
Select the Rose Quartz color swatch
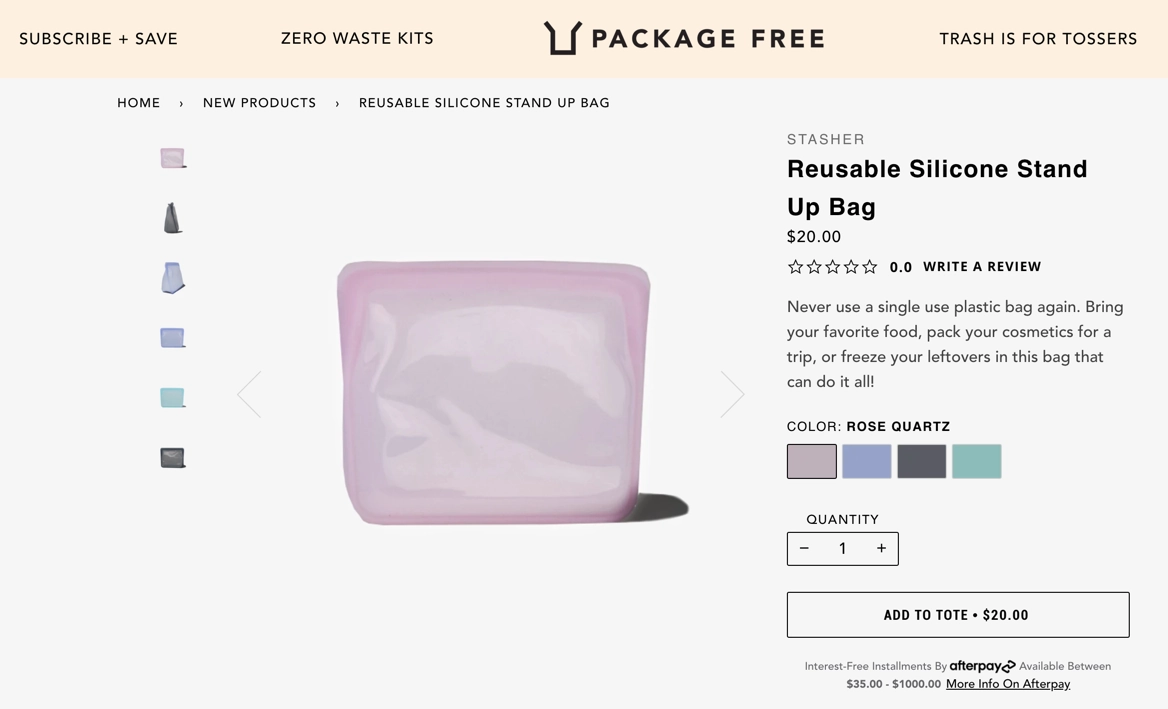[811, 461]
